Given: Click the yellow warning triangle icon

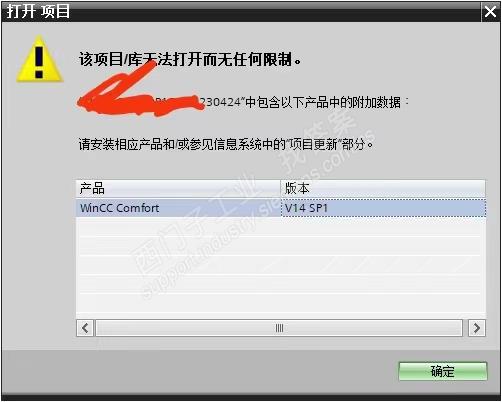Looking at the screenshot, I should click(39, 59).
